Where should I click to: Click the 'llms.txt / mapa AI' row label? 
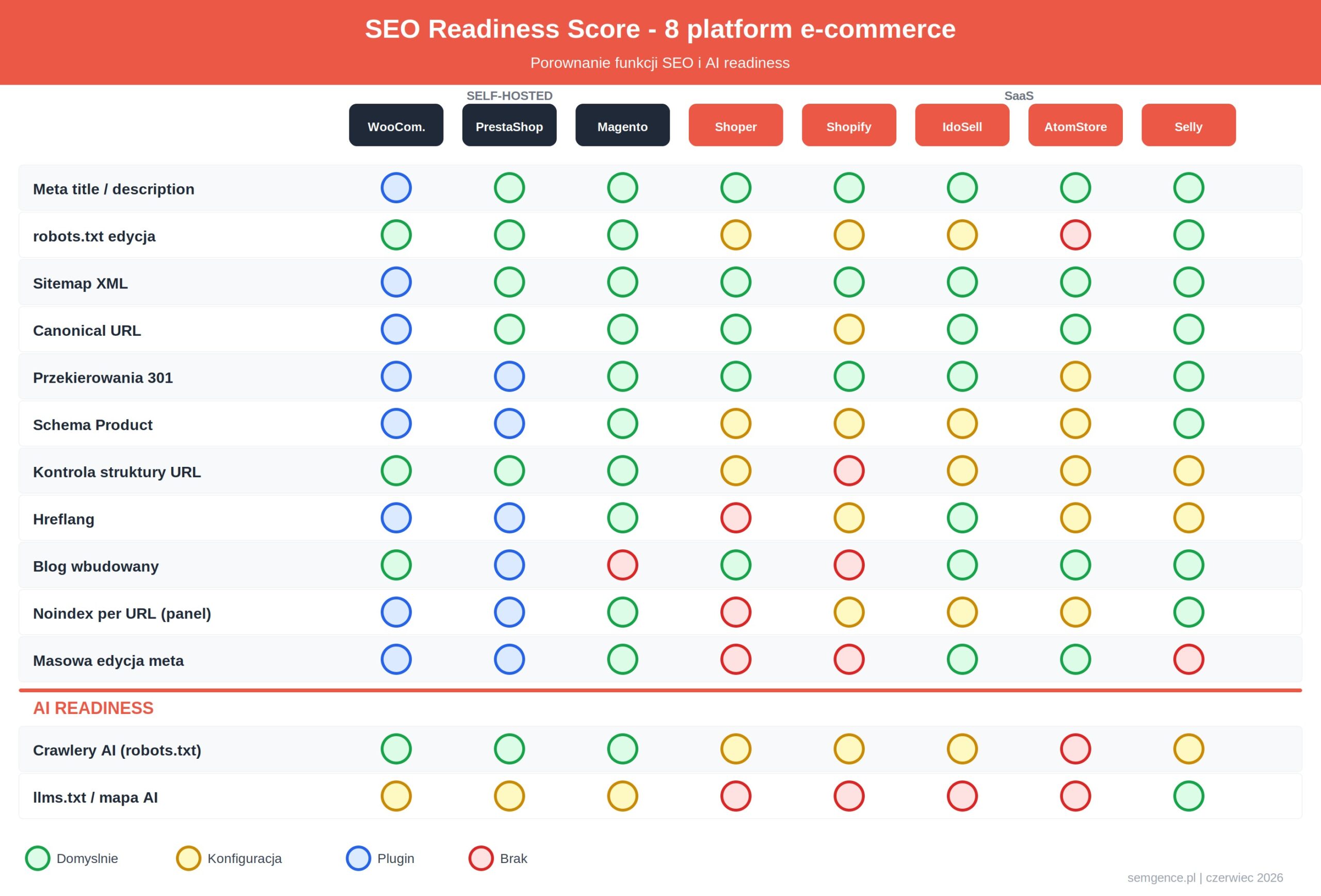pos(95,797)
